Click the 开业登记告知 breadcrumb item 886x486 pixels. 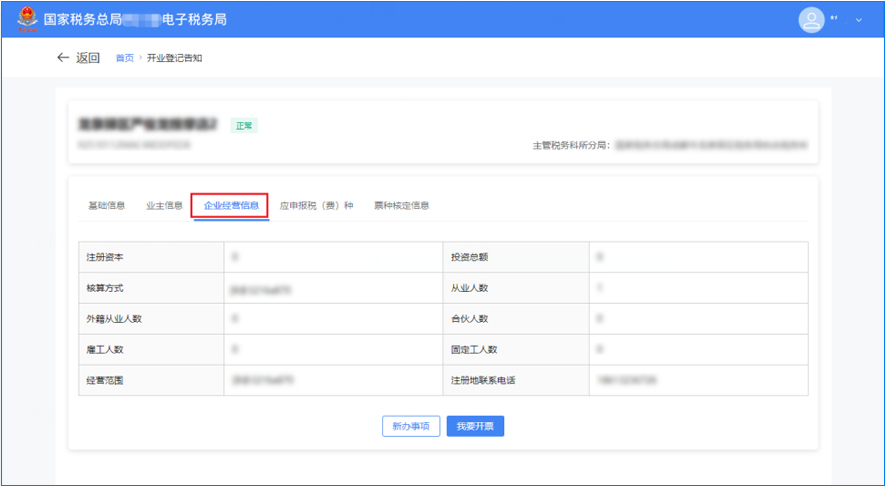[175, 58]
